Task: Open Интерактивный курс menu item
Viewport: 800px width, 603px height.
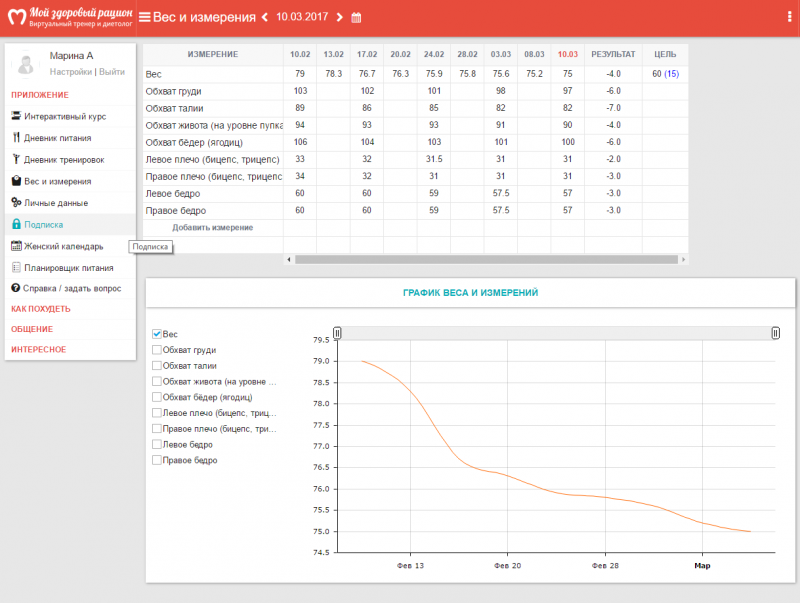Action: [70, 116]
